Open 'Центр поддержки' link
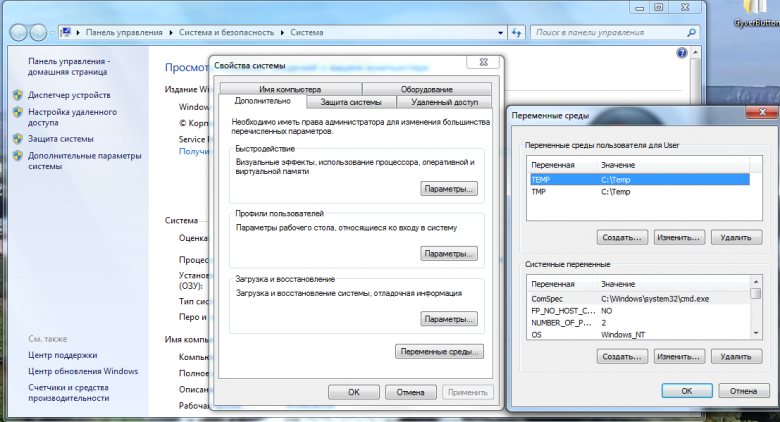Screen dimensions: 780x422 63,355
